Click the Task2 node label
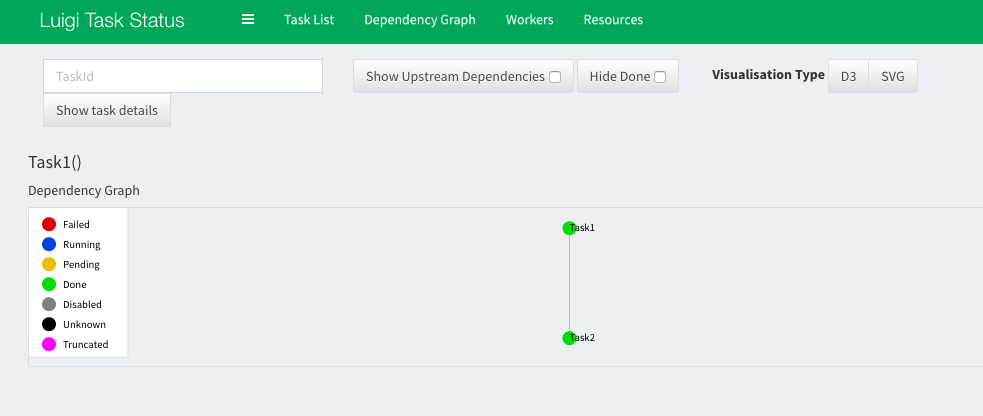 point(582,338)
